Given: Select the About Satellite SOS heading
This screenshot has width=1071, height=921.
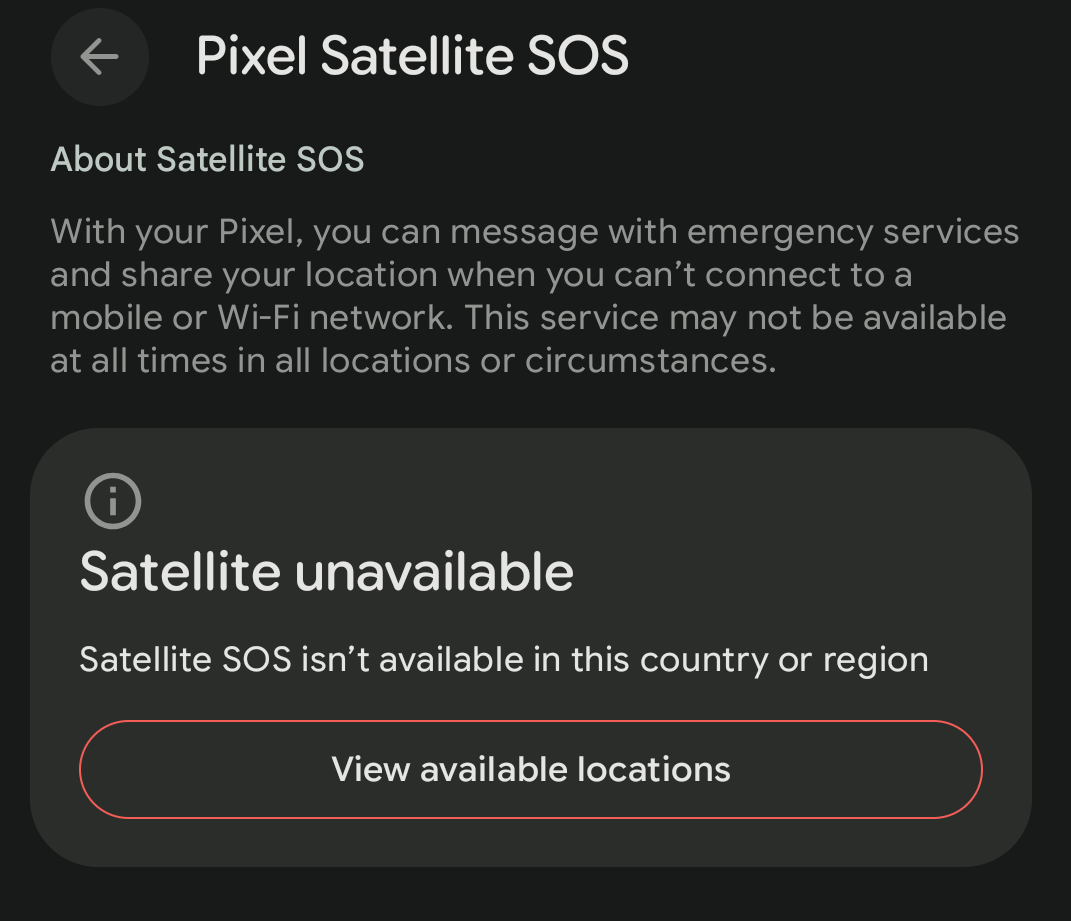Looking at the screenshot, I should point(207,159).
